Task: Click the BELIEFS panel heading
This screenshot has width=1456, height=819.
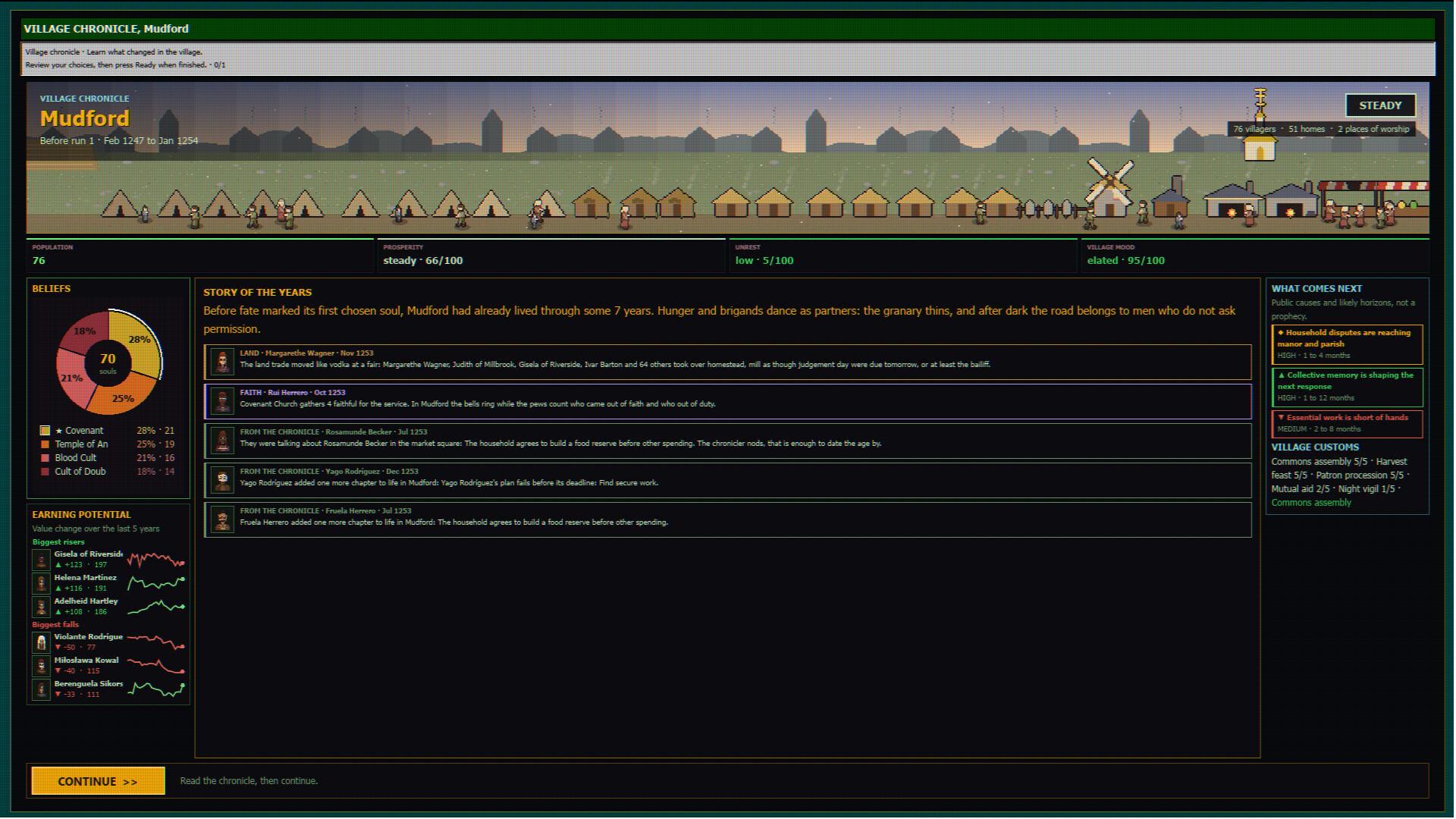Action: click(x=51, y=289)
